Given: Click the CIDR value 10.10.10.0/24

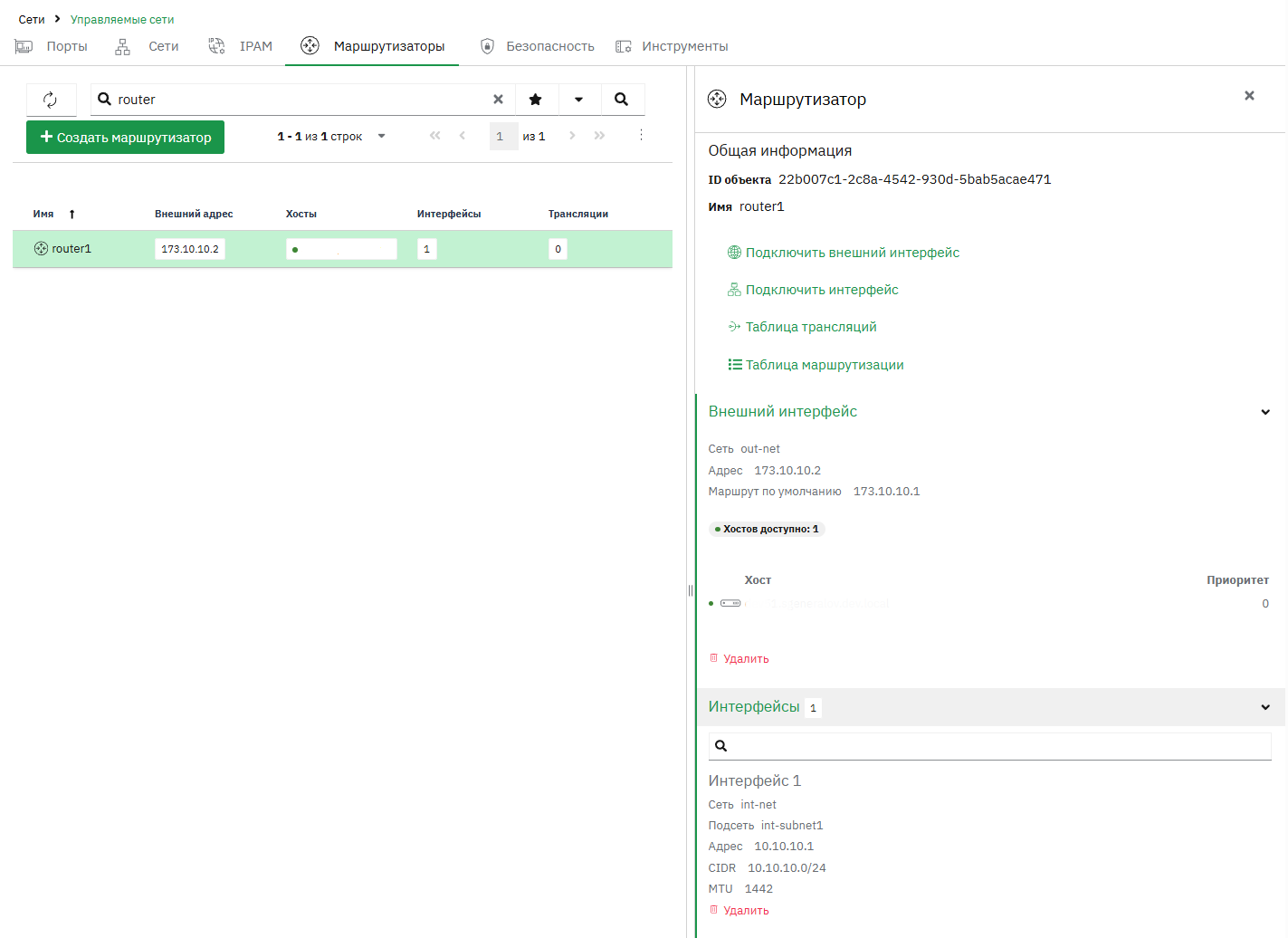Looking at the screenshot, I should pyautogui.click(x=787, y=868).
